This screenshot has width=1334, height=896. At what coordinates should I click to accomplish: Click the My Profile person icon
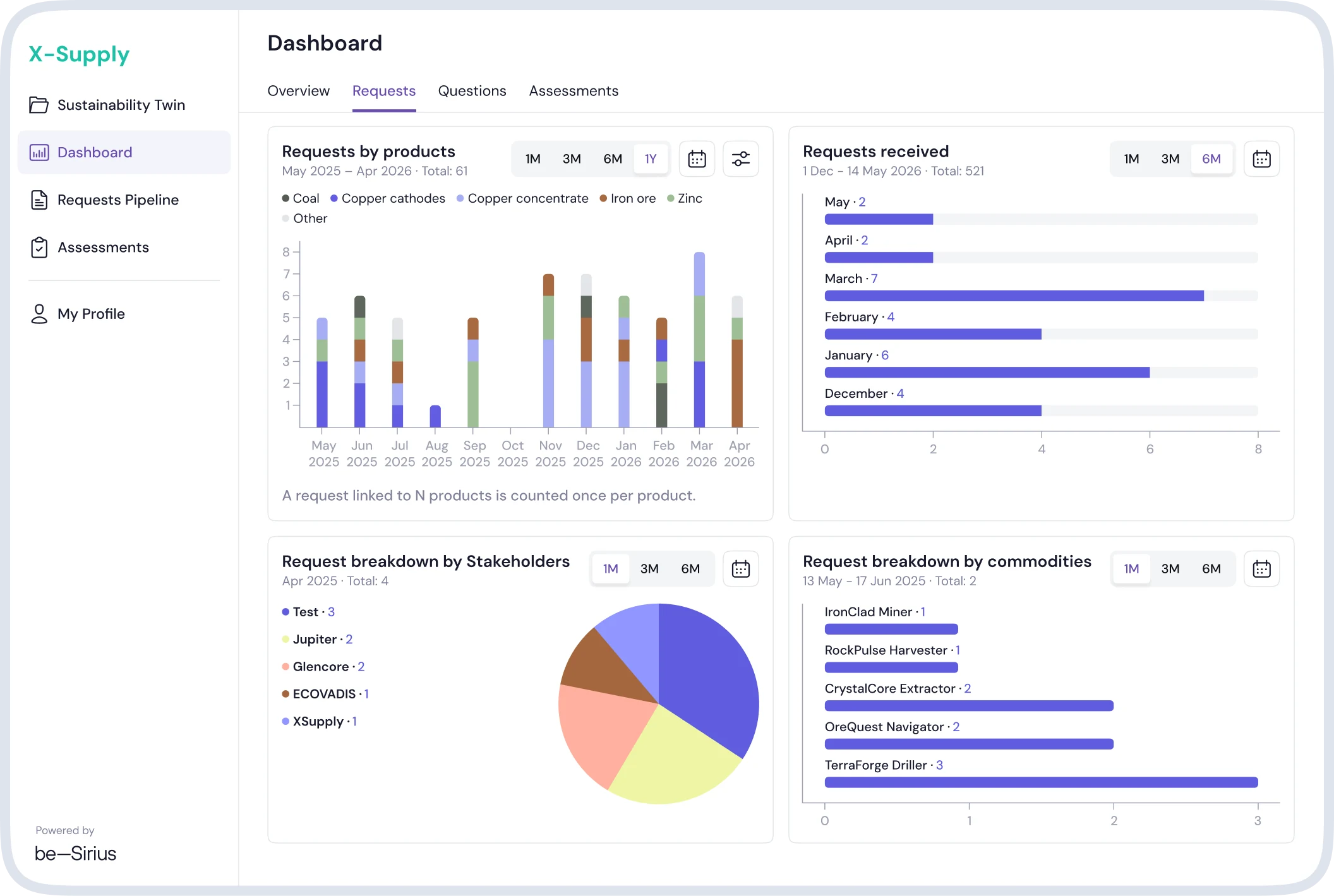[x=39, y=314]
